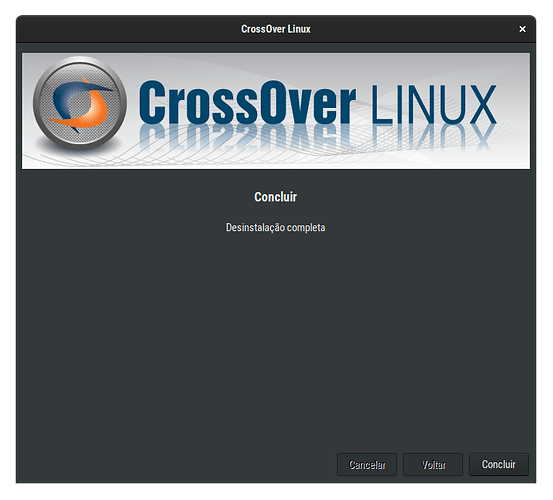The width and height of the screenshot is (553, 500).
Task: Click the thin LINUX word in banner
Action: coord(433,104)
